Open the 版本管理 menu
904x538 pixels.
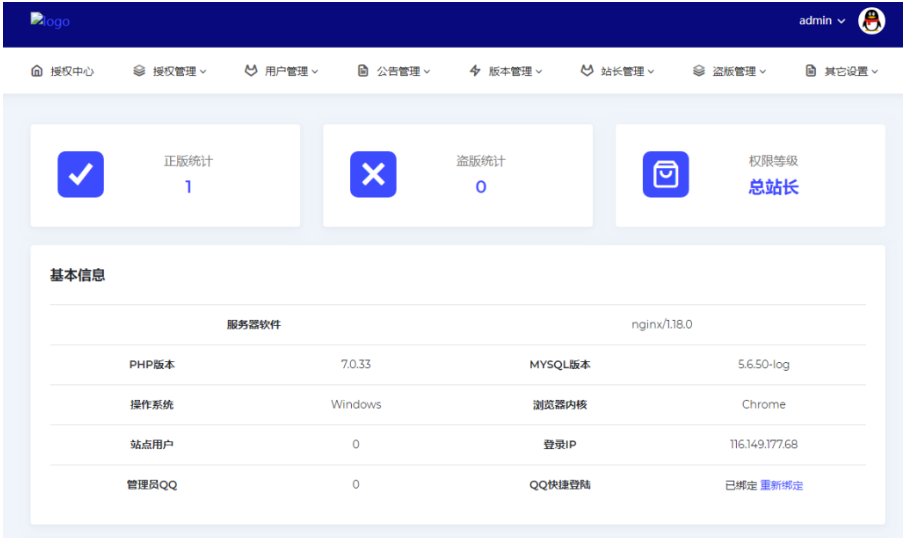click(x=510, y=72)
